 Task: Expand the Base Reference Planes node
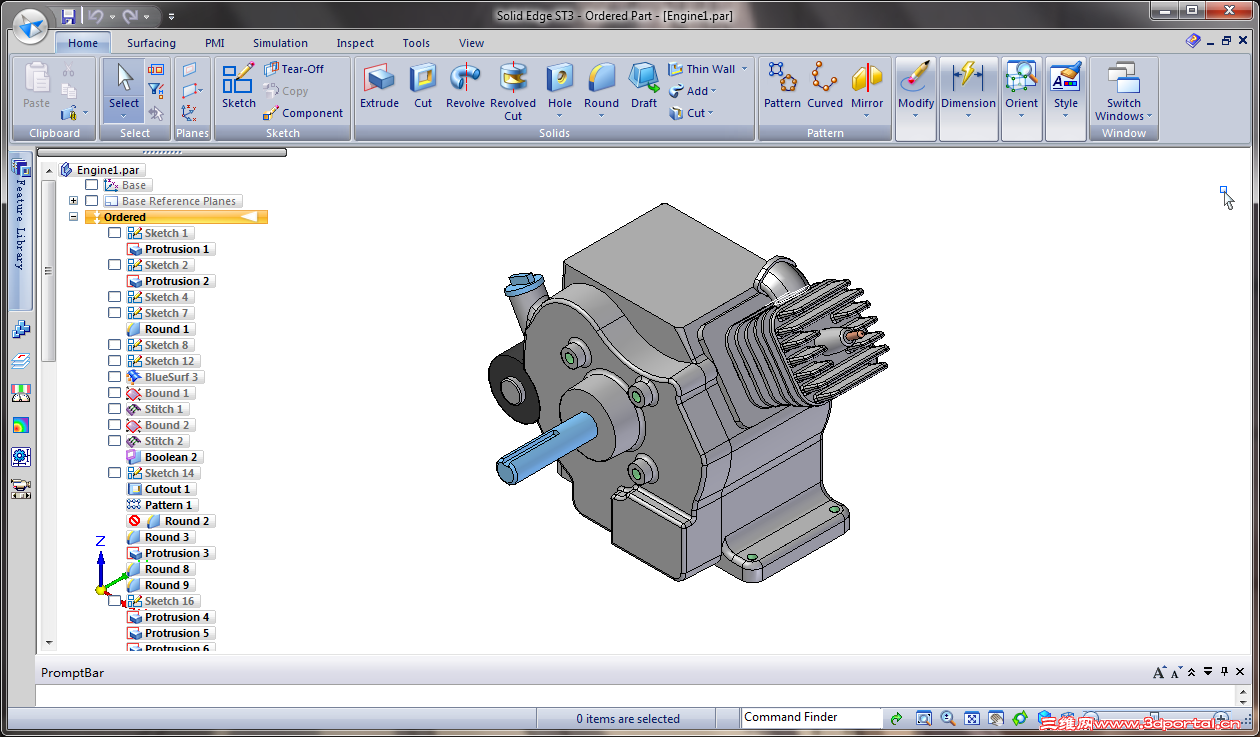coord(74,201)
